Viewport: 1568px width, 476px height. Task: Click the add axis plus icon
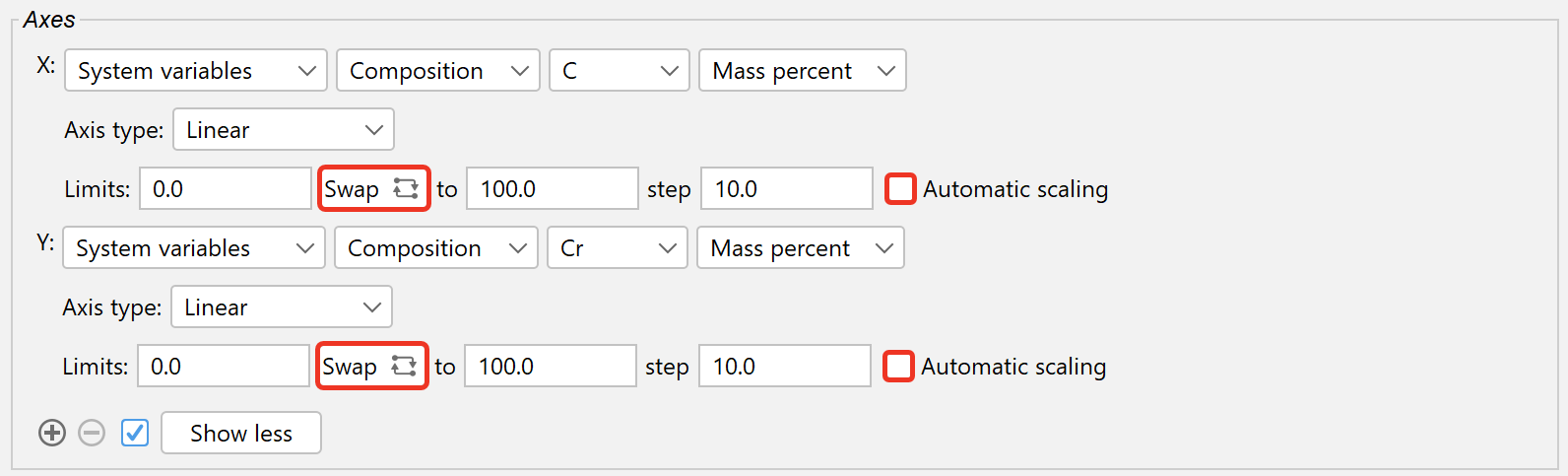(52, 433)
